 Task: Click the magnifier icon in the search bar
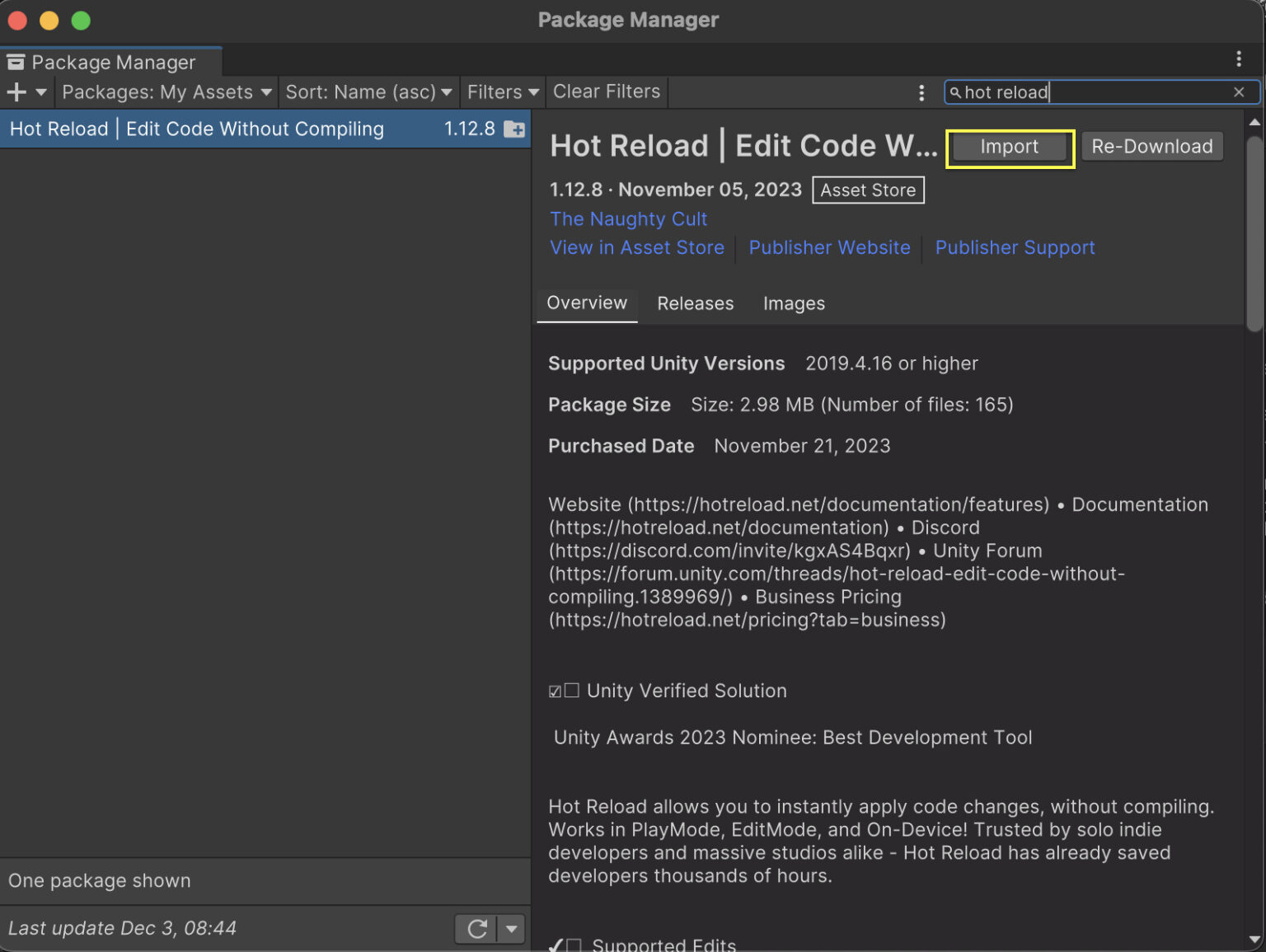[x=957, y=92]
